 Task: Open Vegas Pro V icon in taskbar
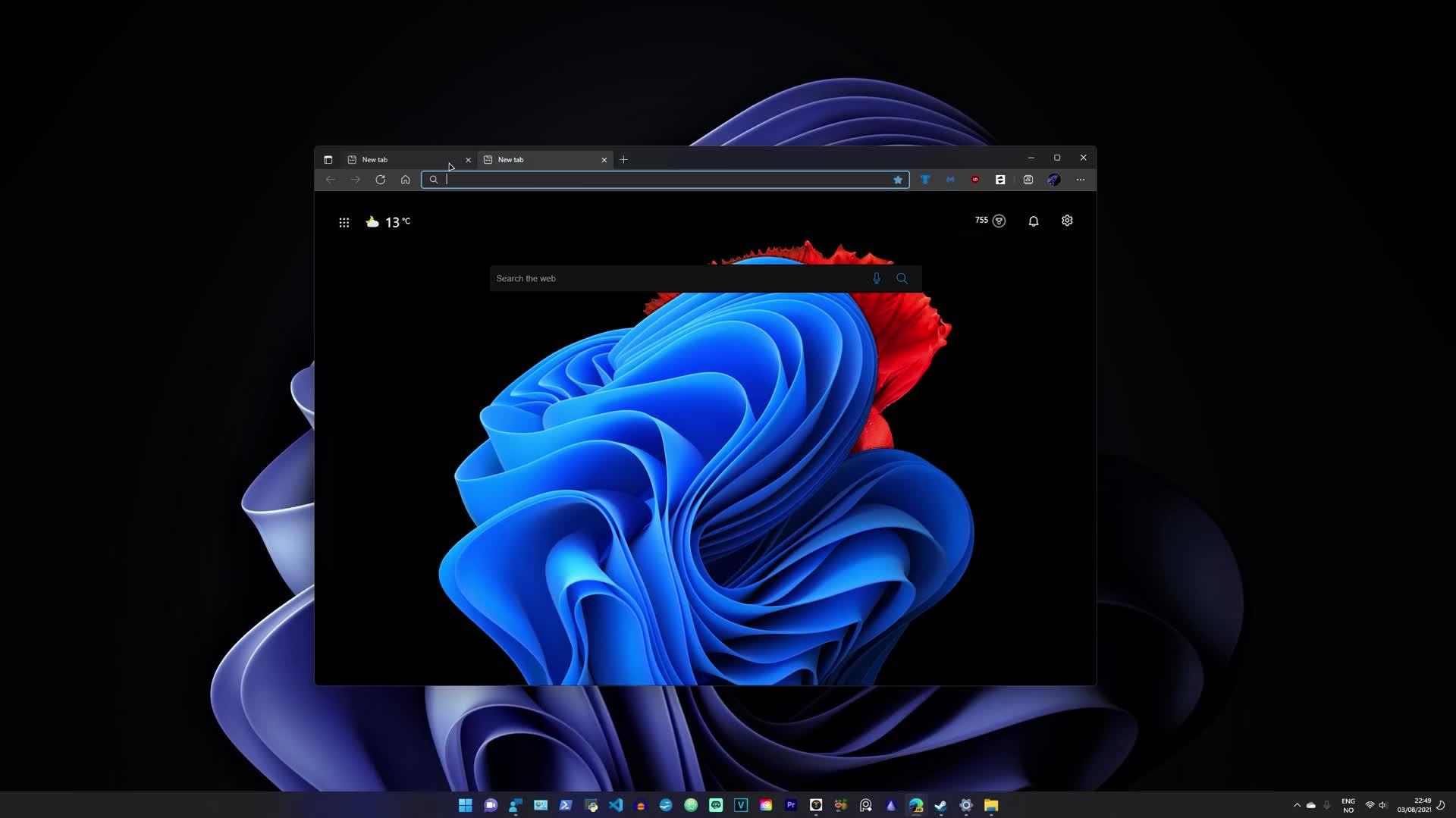click(x=741, y=805)
